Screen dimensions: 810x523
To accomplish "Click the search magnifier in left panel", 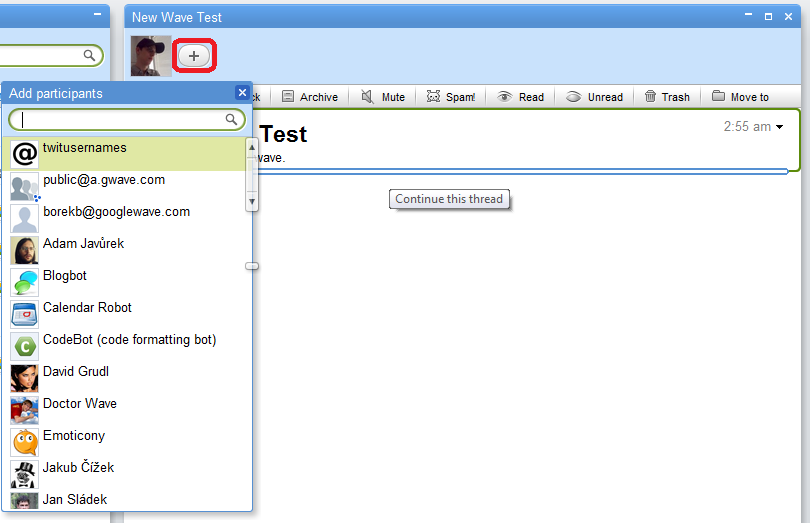I will tap(89, 55).
